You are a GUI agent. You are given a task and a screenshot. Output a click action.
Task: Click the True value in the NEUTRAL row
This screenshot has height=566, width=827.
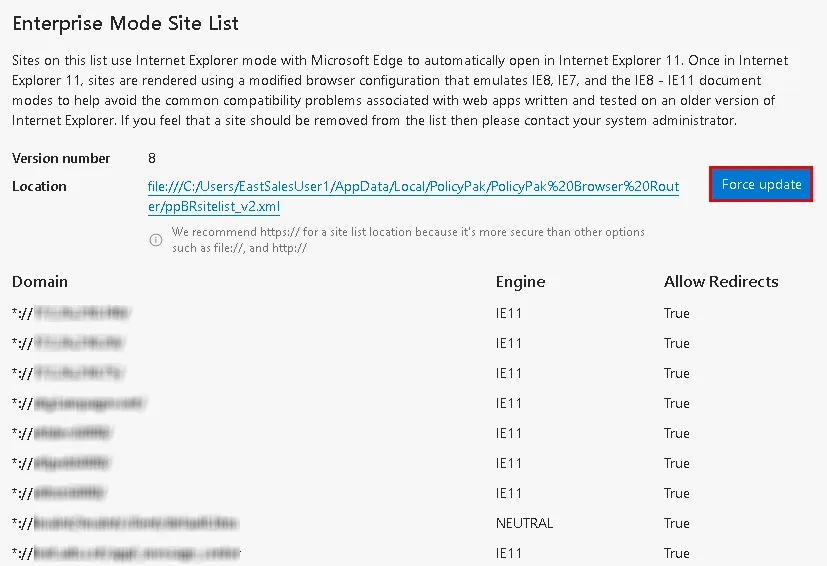[676, 523]
